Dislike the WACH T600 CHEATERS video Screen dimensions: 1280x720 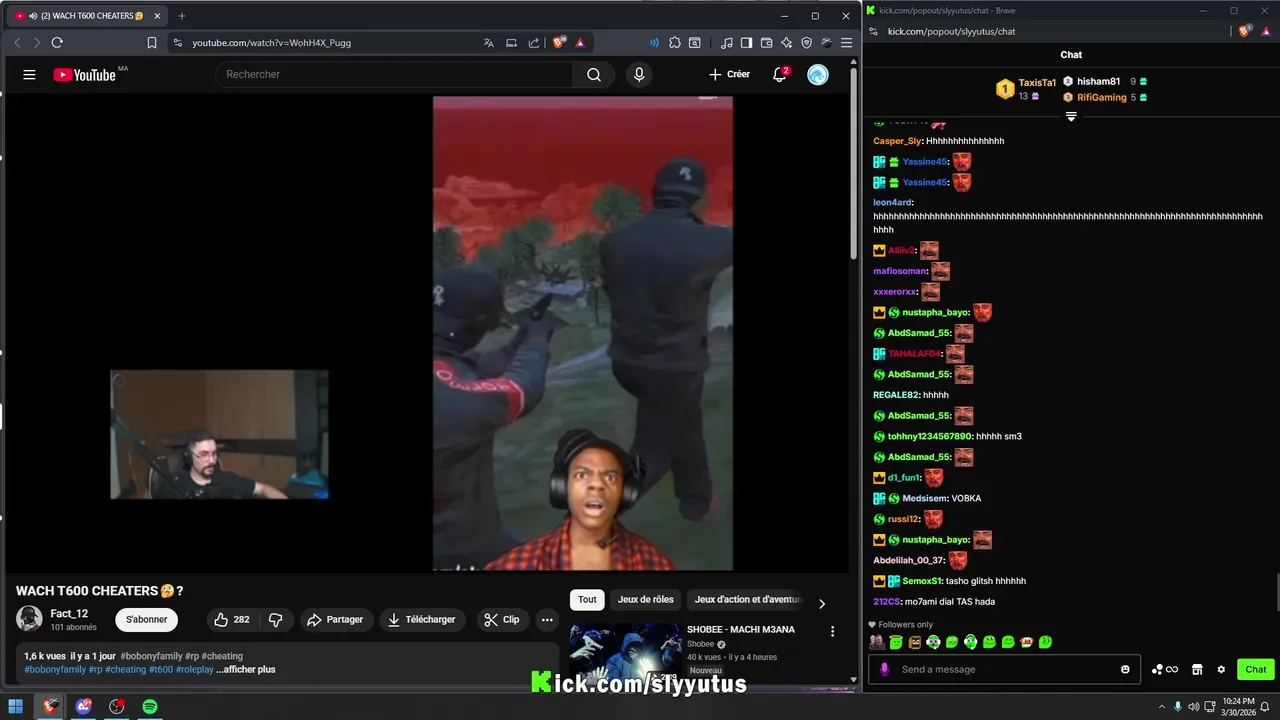275,620
